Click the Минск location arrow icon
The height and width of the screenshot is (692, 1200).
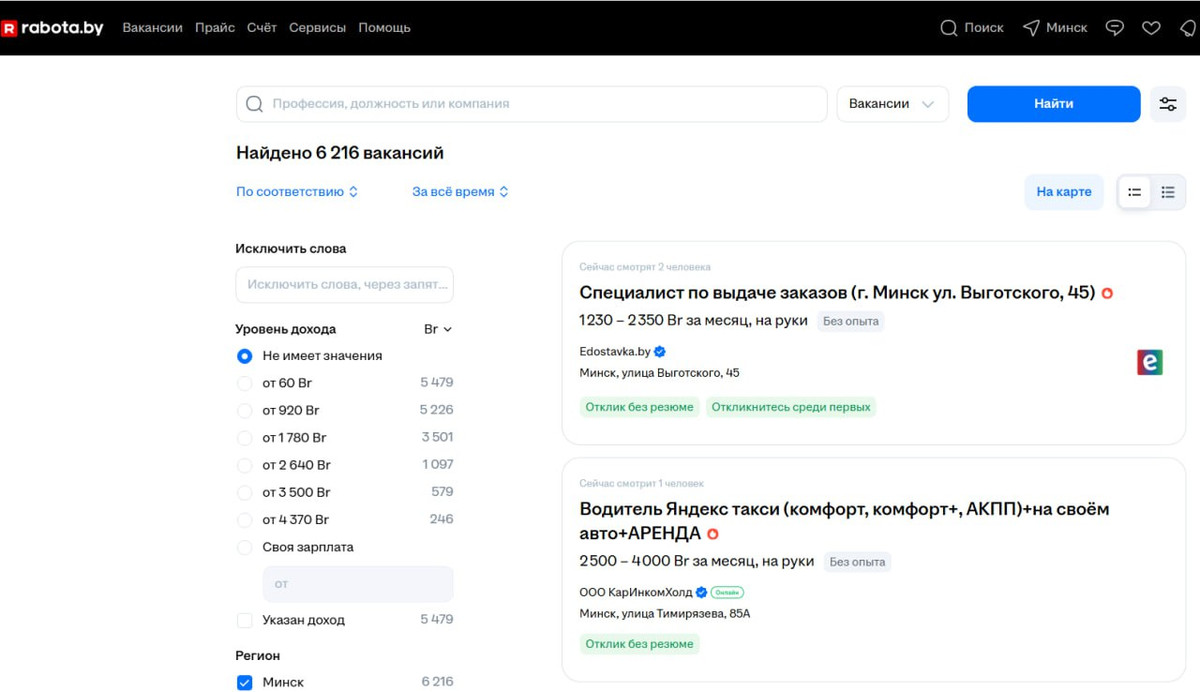coord(1031,28)
